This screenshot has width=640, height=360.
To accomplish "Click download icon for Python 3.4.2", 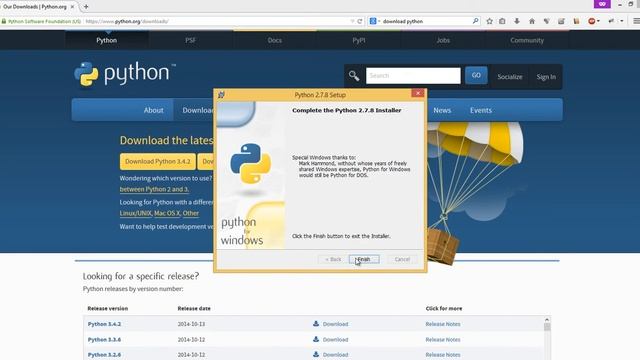I will point(316,324).
